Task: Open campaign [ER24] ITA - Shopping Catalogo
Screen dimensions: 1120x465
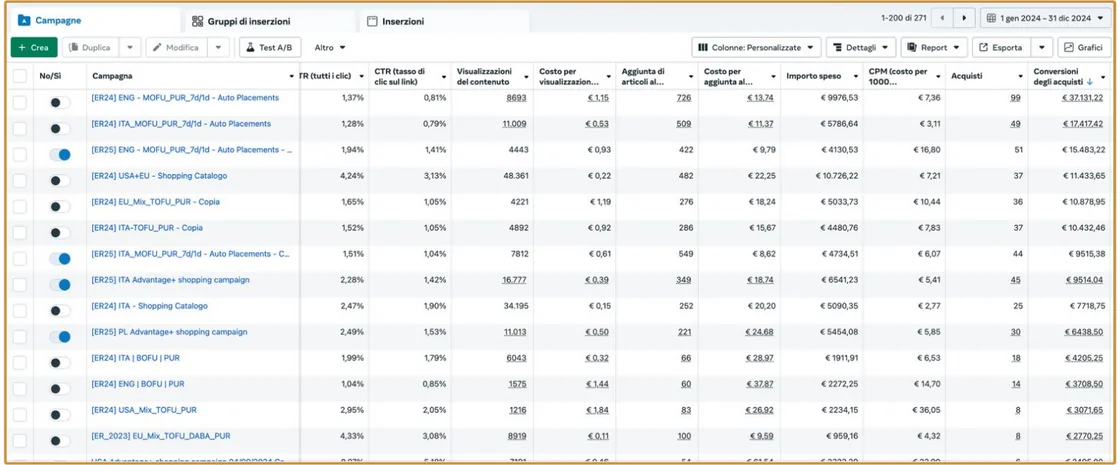Action: (149, 306)
